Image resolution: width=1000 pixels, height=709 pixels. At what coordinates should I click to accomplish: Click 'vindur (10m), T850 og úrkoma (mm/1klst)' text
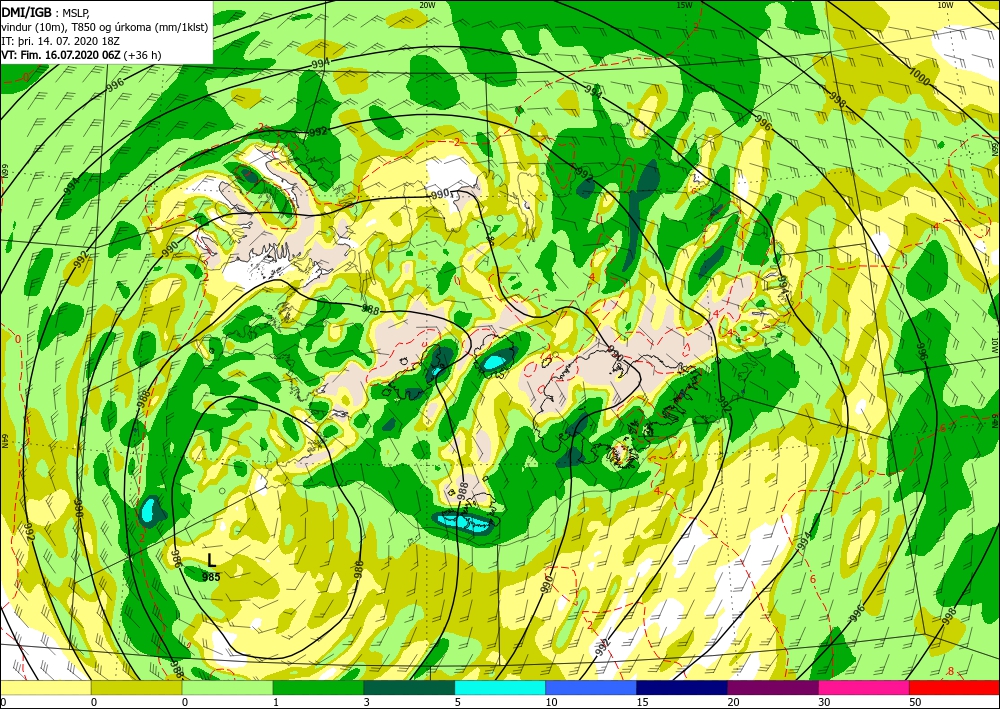(x=105, y=27)
